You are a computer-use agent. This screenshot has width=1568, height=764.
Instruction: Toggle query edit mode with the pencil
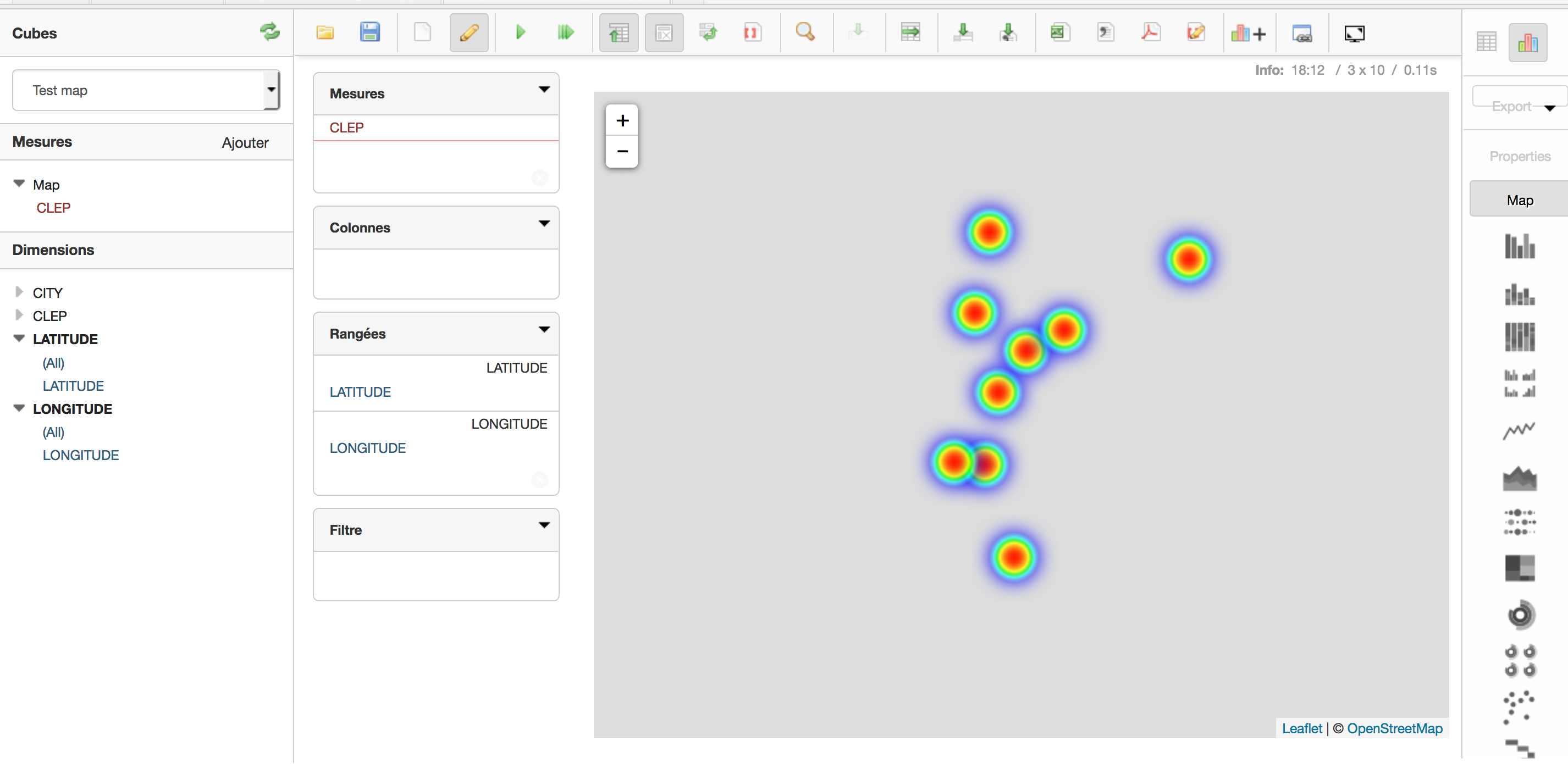[468, 32]
